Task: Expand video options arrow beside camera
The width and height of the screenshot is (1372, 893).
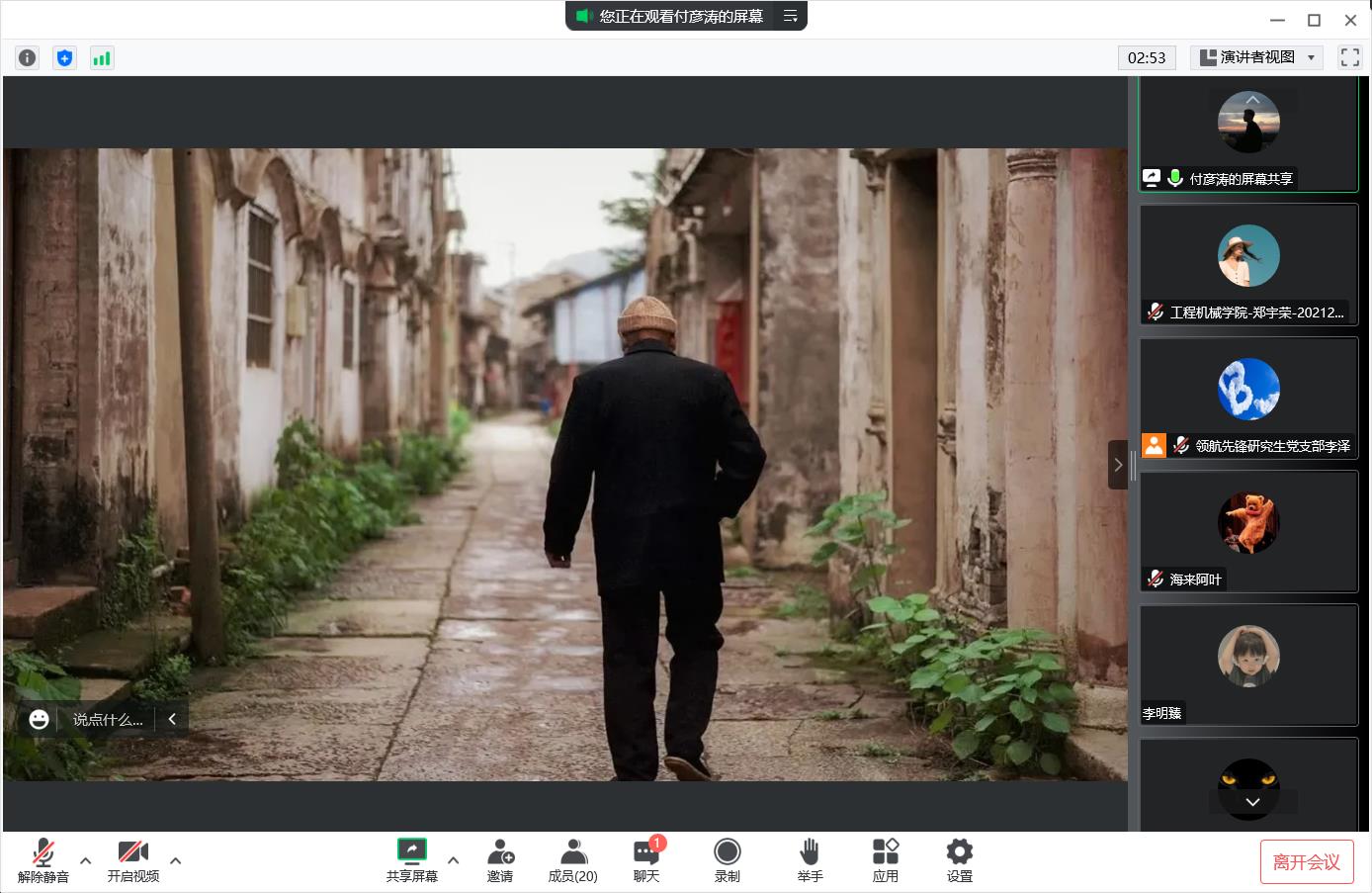Action: coord(176,860)
